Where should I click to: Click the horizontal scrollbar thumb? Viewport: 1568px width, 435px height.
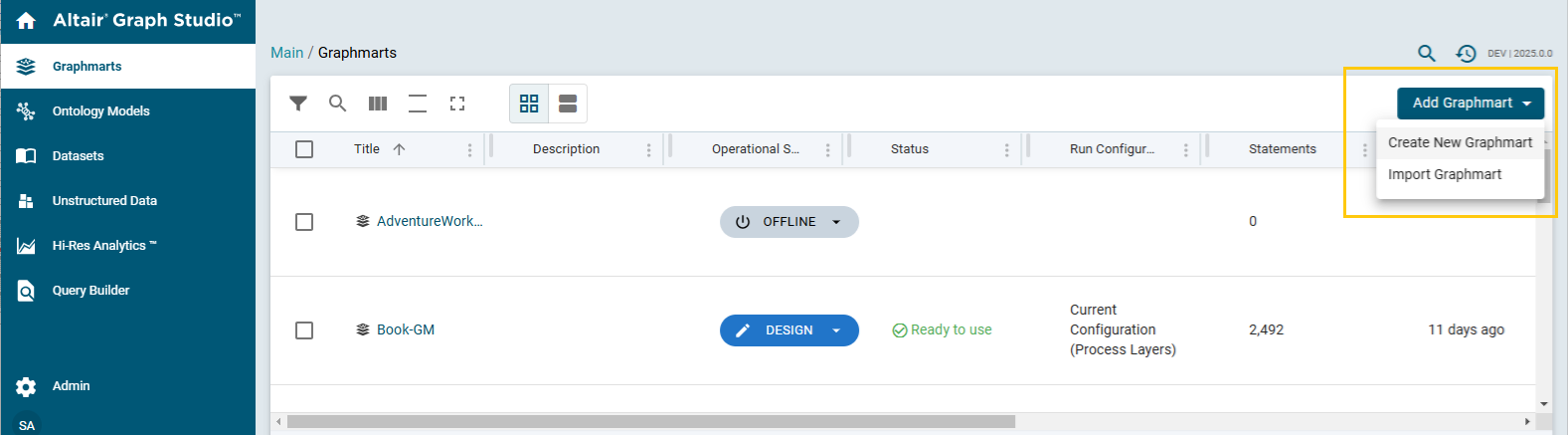(x=651, y=422)
